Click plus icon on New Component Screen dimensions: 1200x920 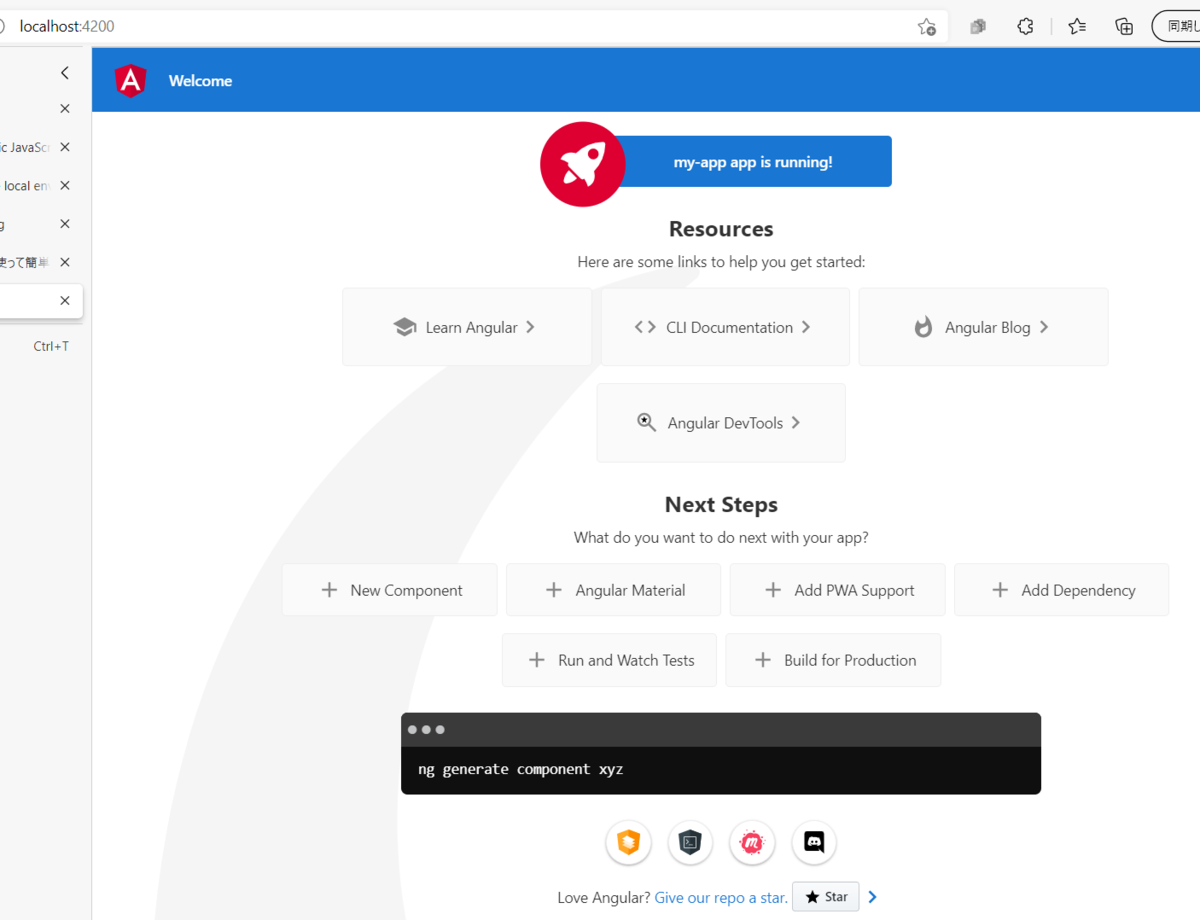(329, 590)
